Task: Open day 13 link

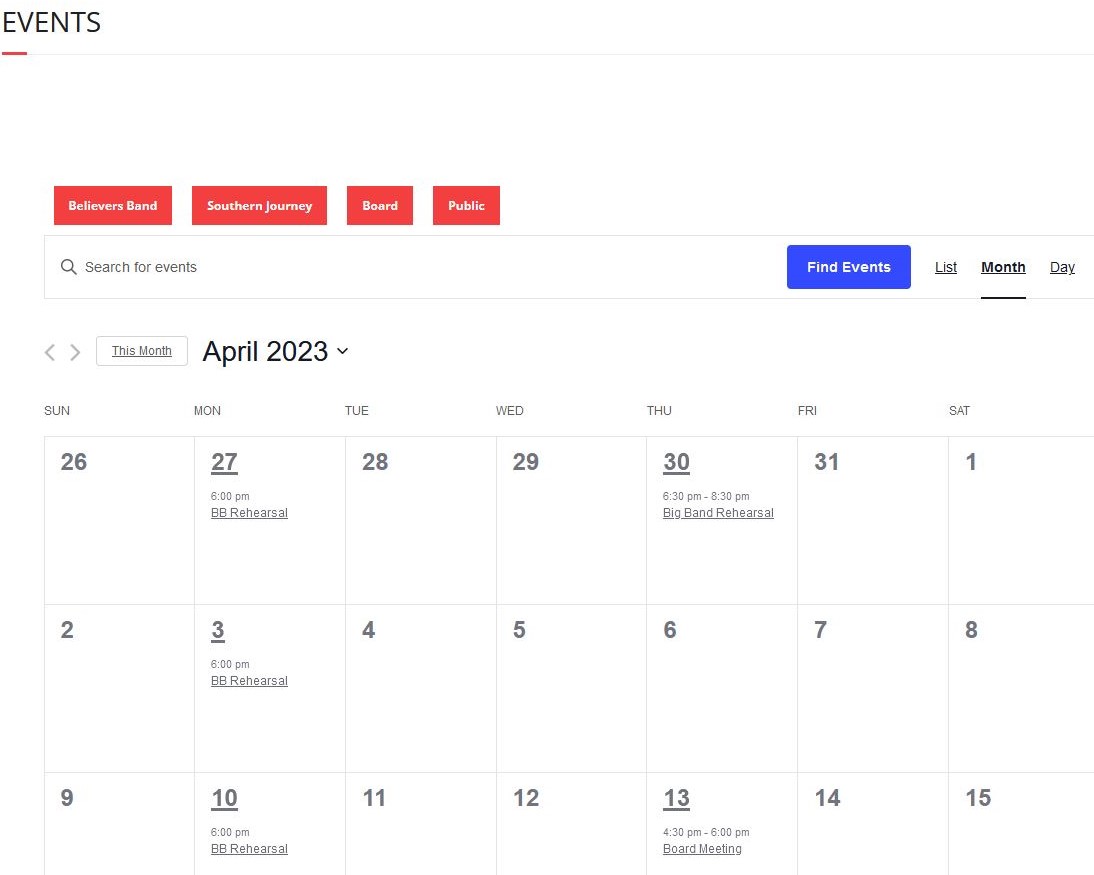Action: (x=676, y=798)
